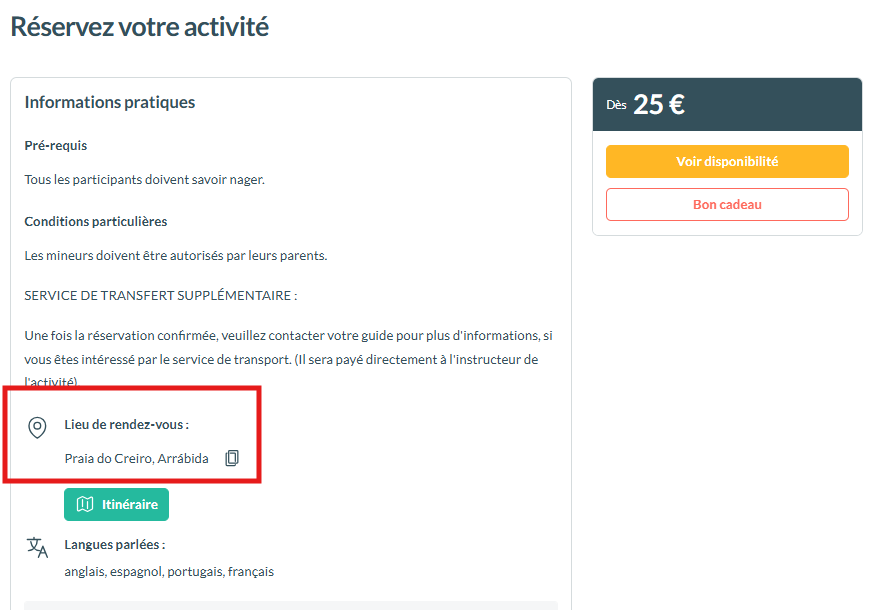The image size is (875, 610).
Task: Click the Praia do Creiro, Arrábida address
Action: click(x=136, y=458)
